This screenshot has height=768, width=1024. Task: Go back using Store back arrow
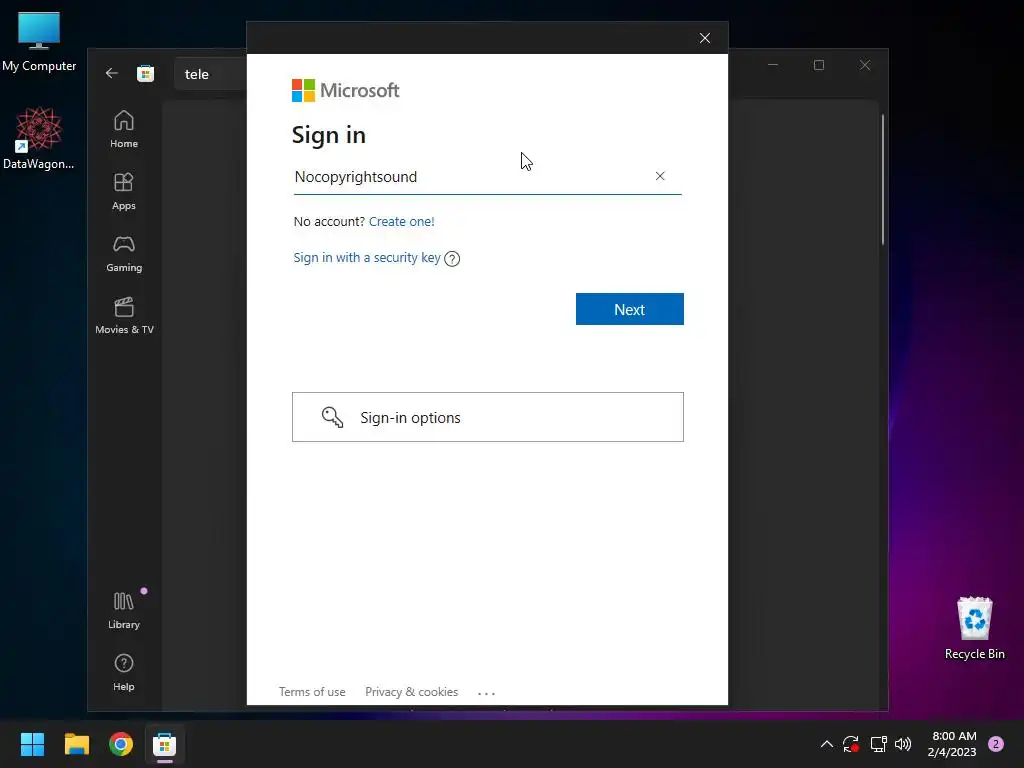pyautogui.click(x=112, y=73)
